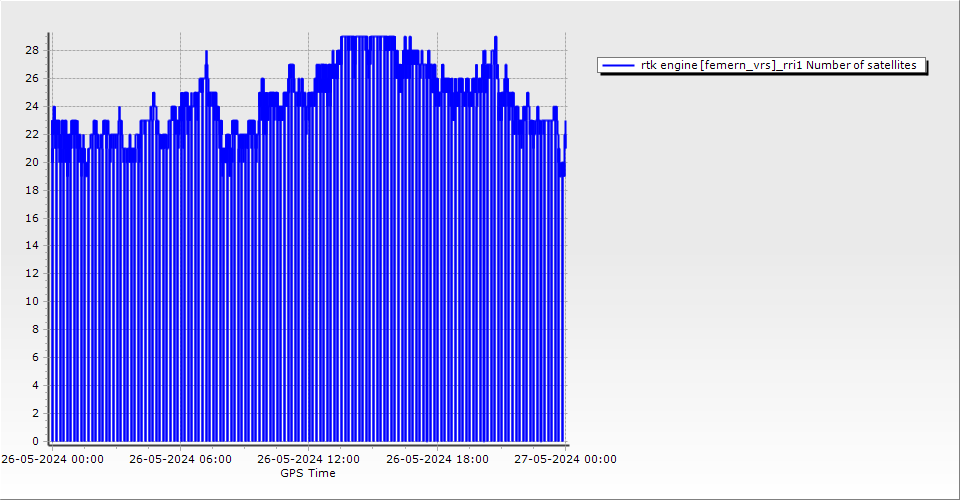Viewport: 960px width, 500px height.
Task: Click the y-axis value 28
Action: coord(32,50)
